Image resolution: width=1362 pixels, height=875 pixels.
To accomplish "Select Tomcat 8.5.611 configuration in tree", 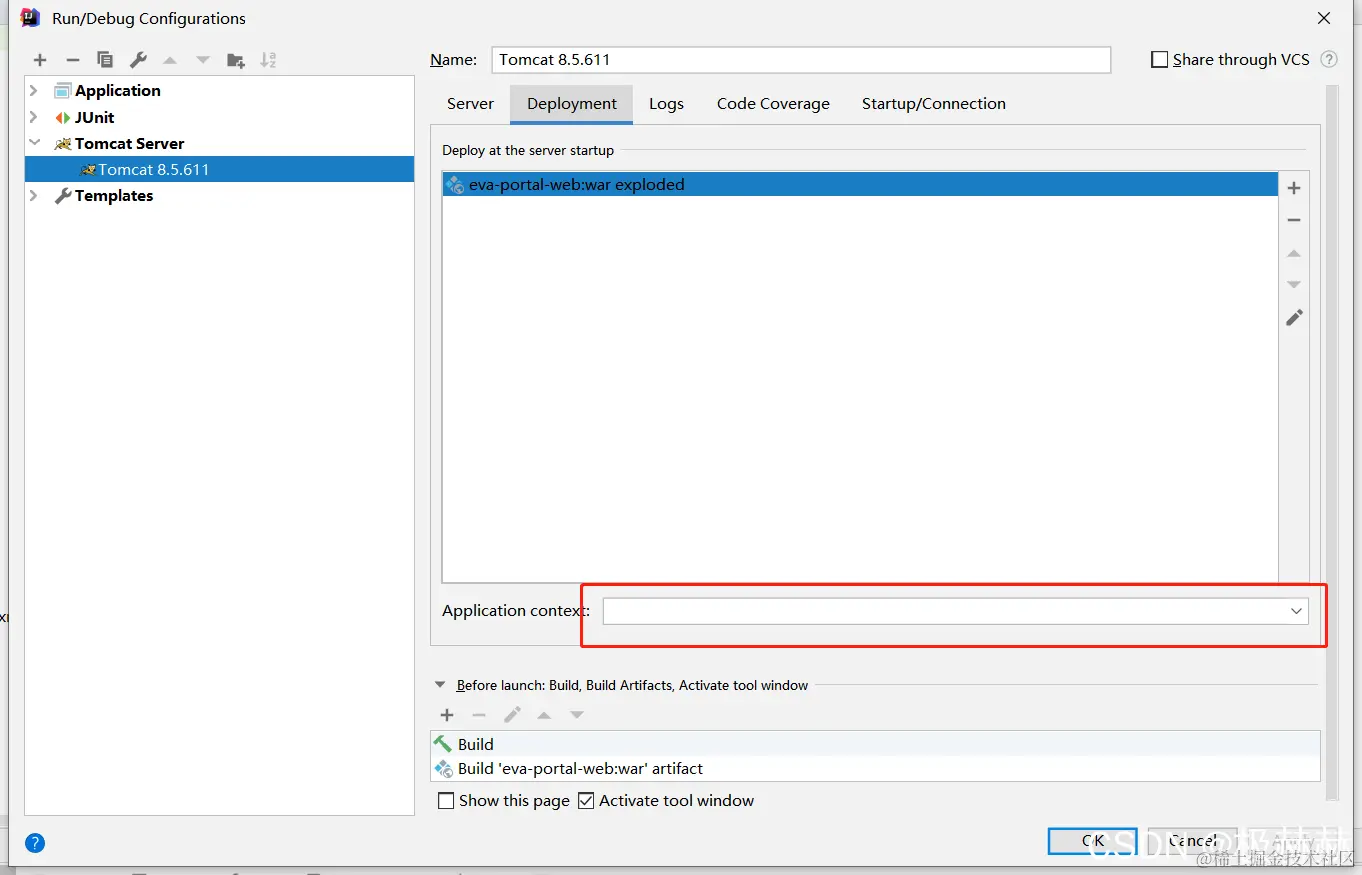I will [x=219, y=169].
